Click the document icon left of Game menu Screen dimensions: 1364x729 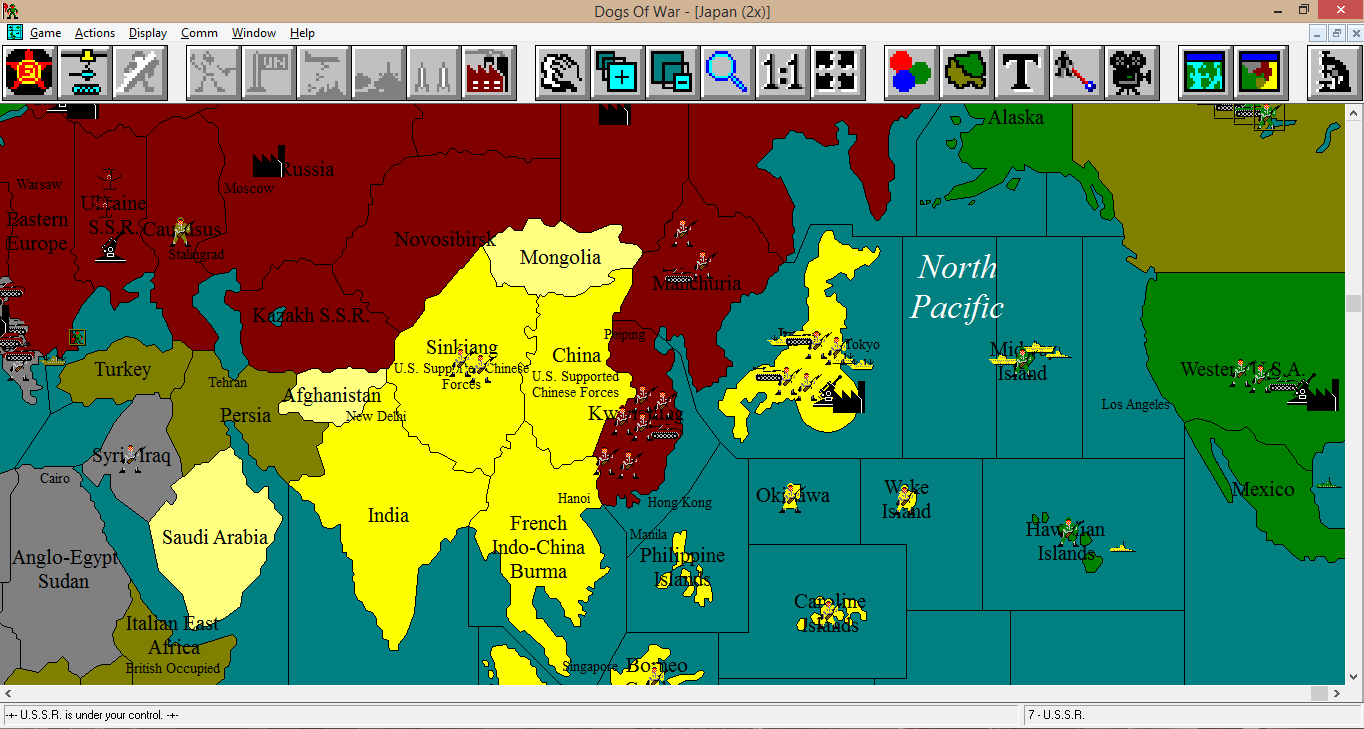[x=14, y=33]
